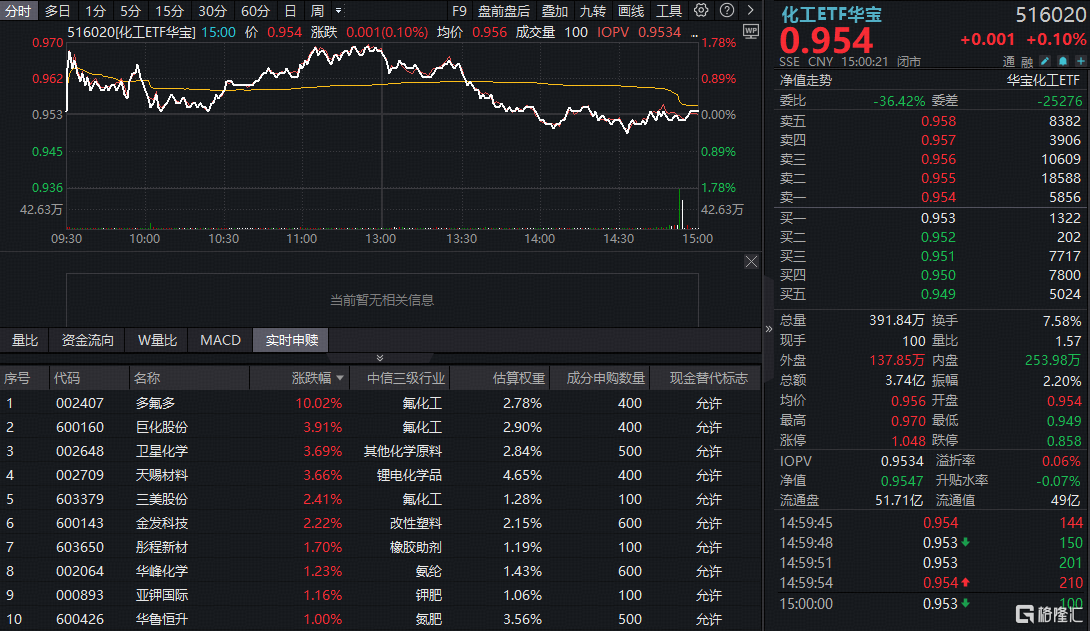Click the 通 badge under the price
Image resolution: width=1090 pixels, height=631 pixels.
(x=1008, y=62)
